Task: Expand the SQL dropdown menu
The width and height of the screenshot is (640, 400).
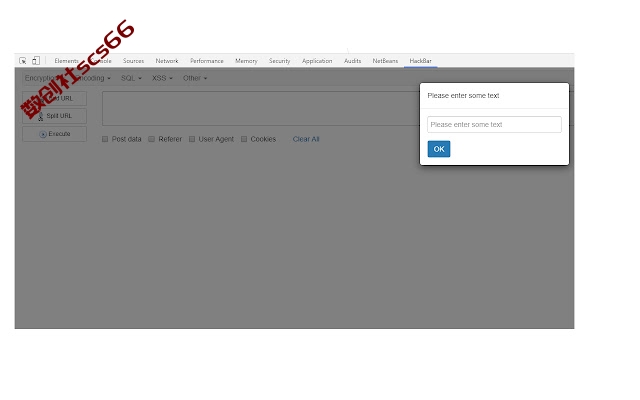Action: tap(131, 78)
